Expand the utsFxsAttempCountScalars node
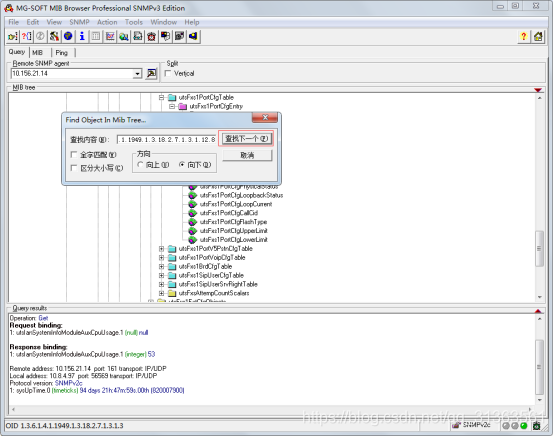Screen dimensions: 554x436 tap(161, 293)
